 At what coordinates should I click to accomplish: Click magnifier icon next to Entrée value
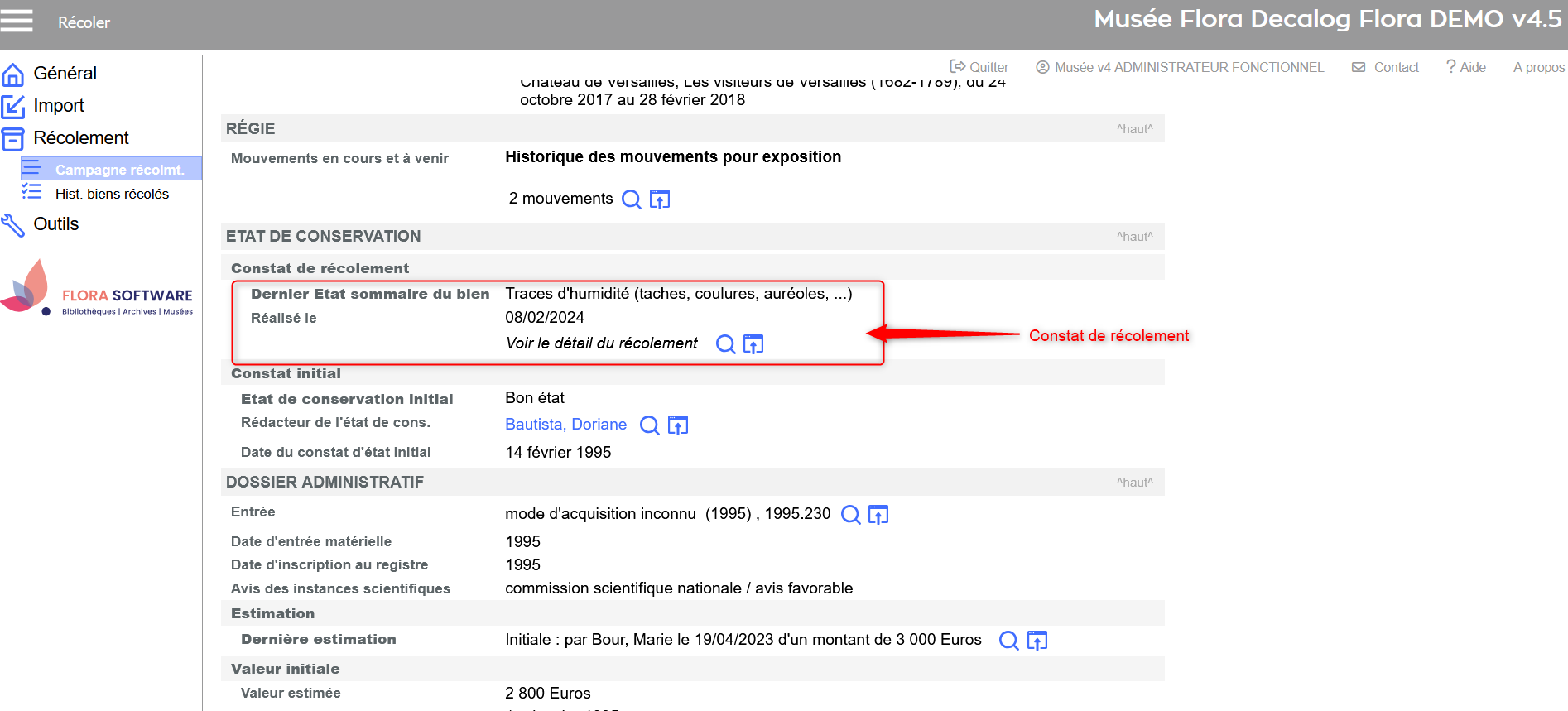pos(850,515)
